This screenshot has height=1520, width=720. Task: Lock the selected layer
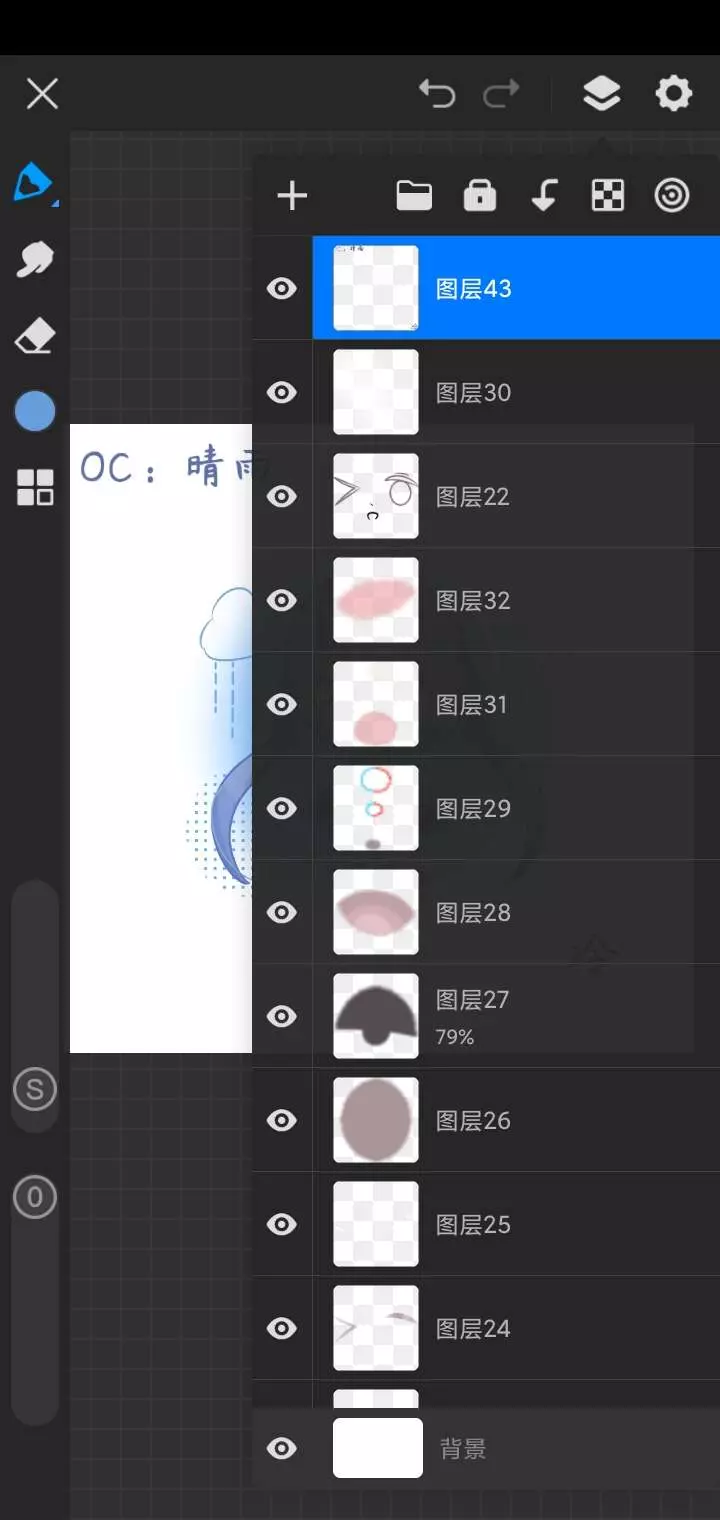pos(480,196)
